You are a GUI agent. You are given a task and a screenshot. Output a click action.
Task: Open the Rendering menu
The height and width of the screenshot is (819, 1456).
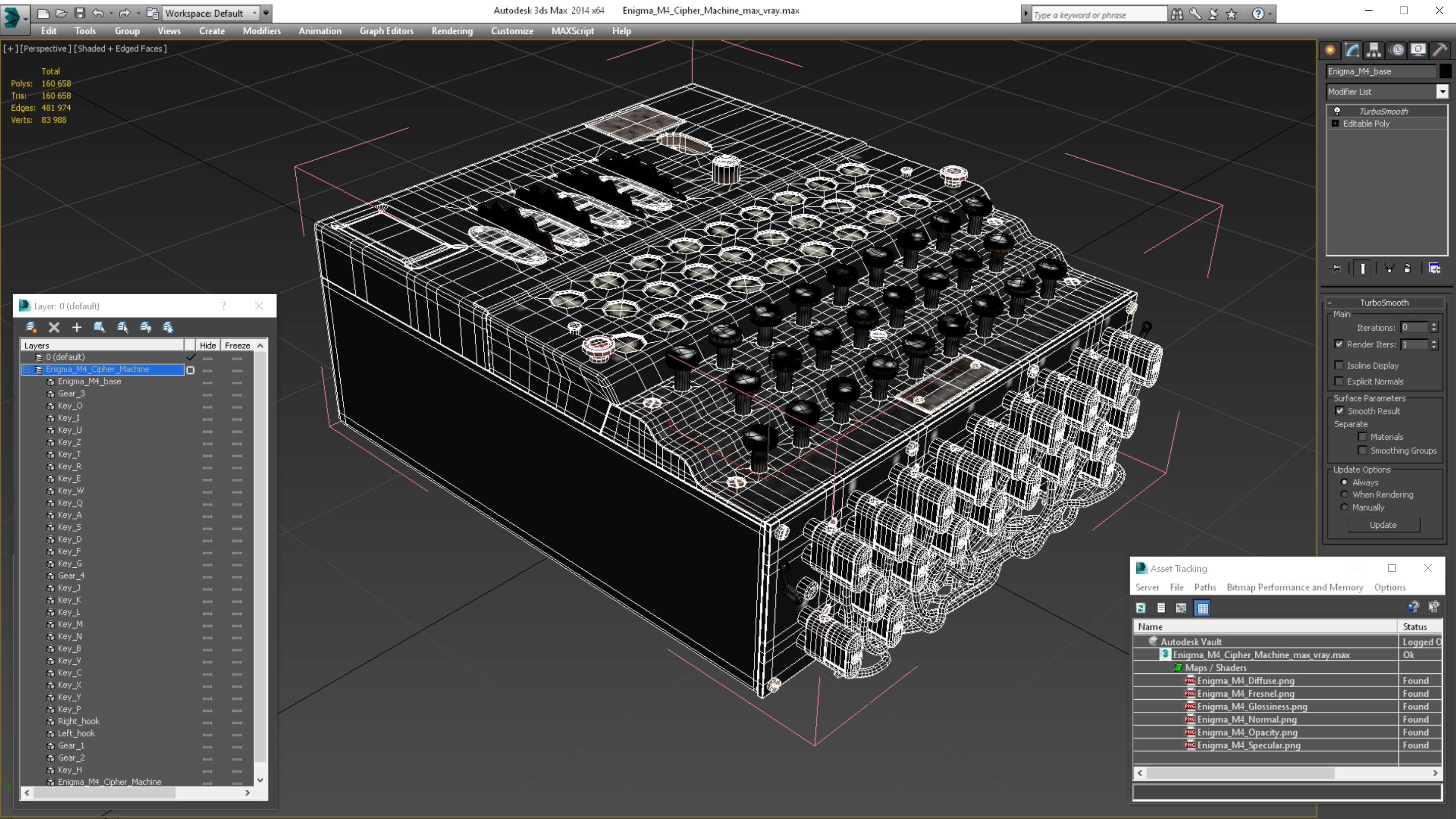(x=451, y=31)
